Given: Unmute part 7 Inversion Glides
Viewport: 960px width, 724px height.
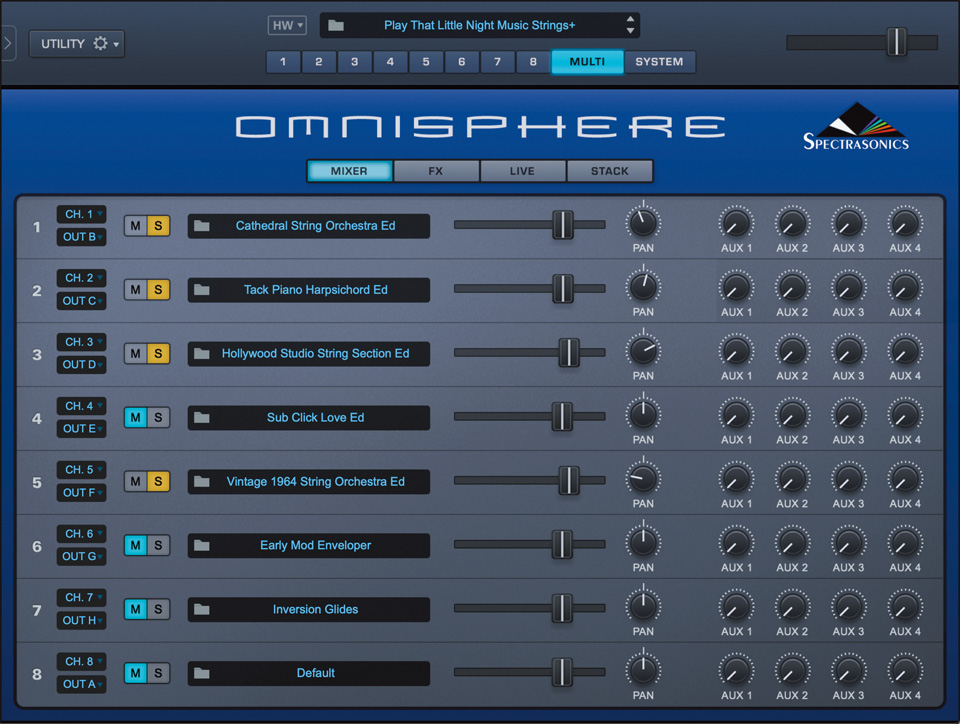Looking at the screenshot, I should (135, 609).
